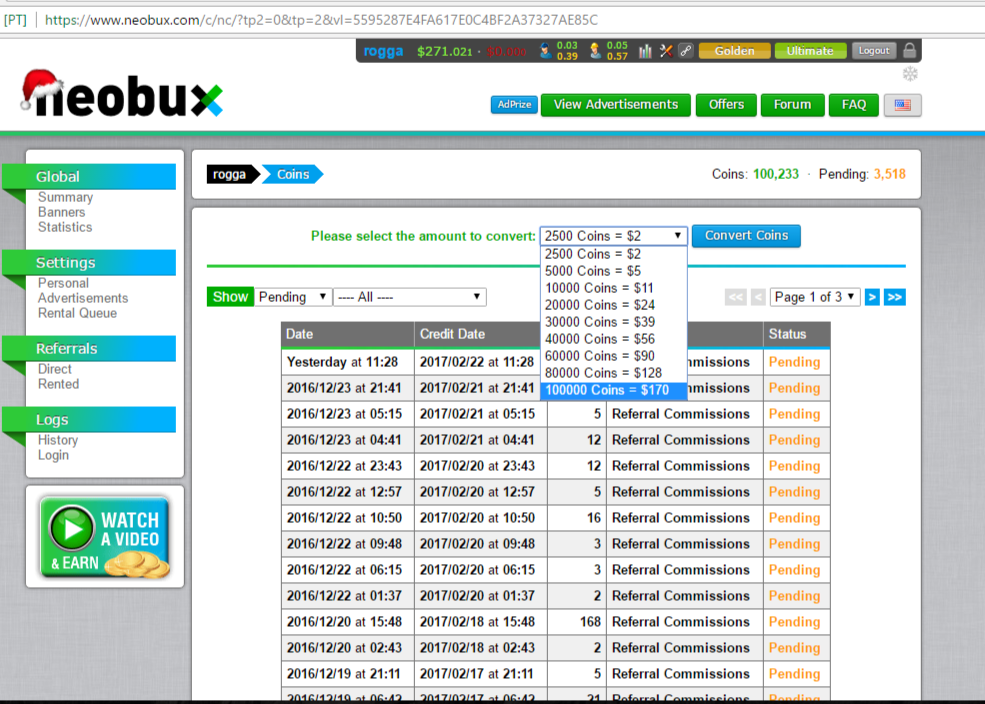Expand the '---- All ----' type dropdown

(409, 297)
